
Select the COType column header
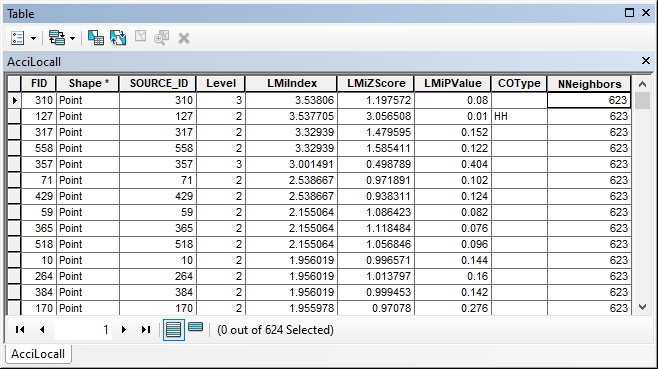point(519,83)
